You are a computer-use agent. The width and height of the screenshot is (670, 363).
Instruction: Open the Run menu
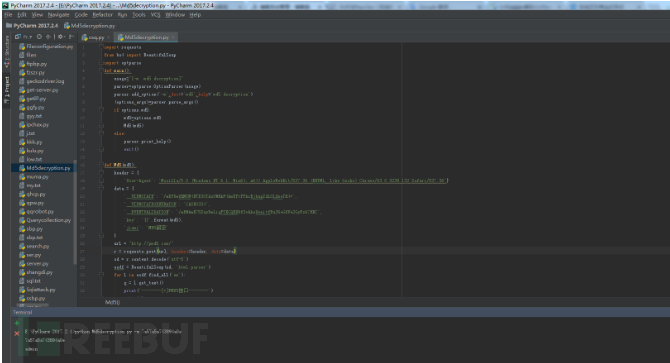tap(122, 15)
